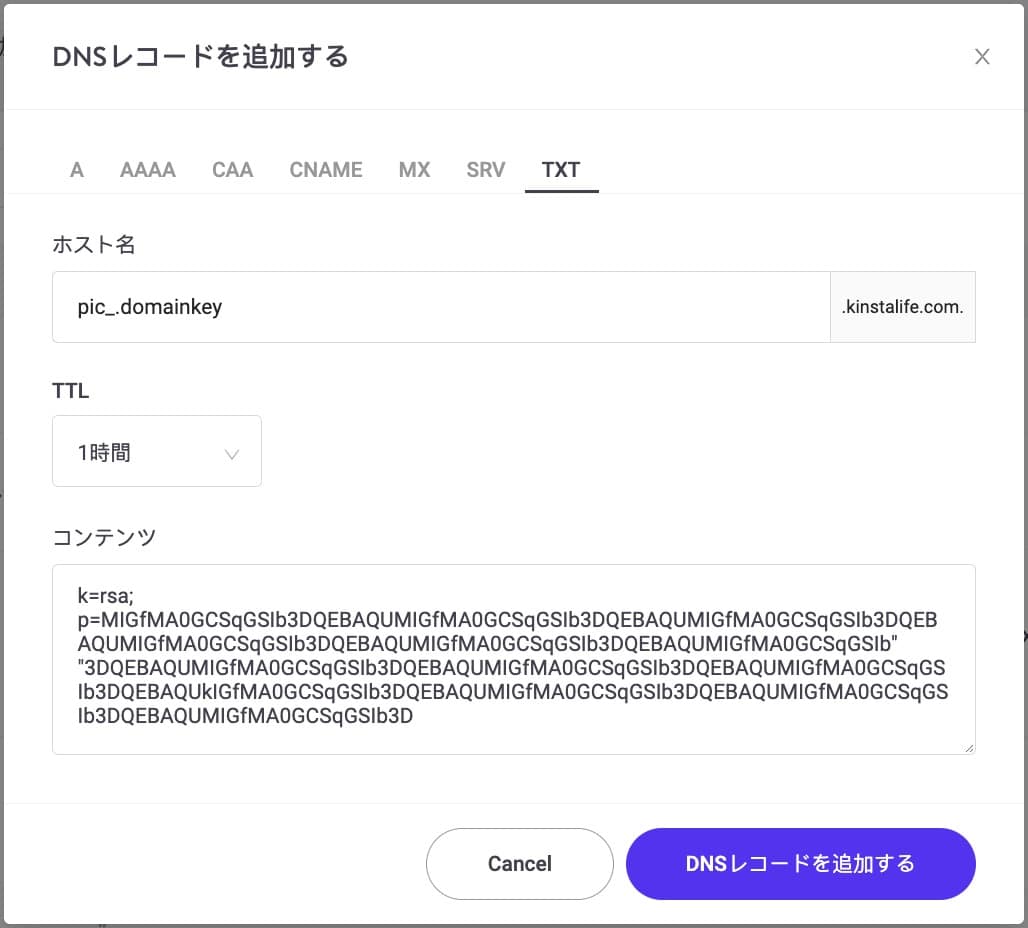Click the textarea resize handle corner
This screenshot has height=928, width=1028.
click(x=969, y=748)
